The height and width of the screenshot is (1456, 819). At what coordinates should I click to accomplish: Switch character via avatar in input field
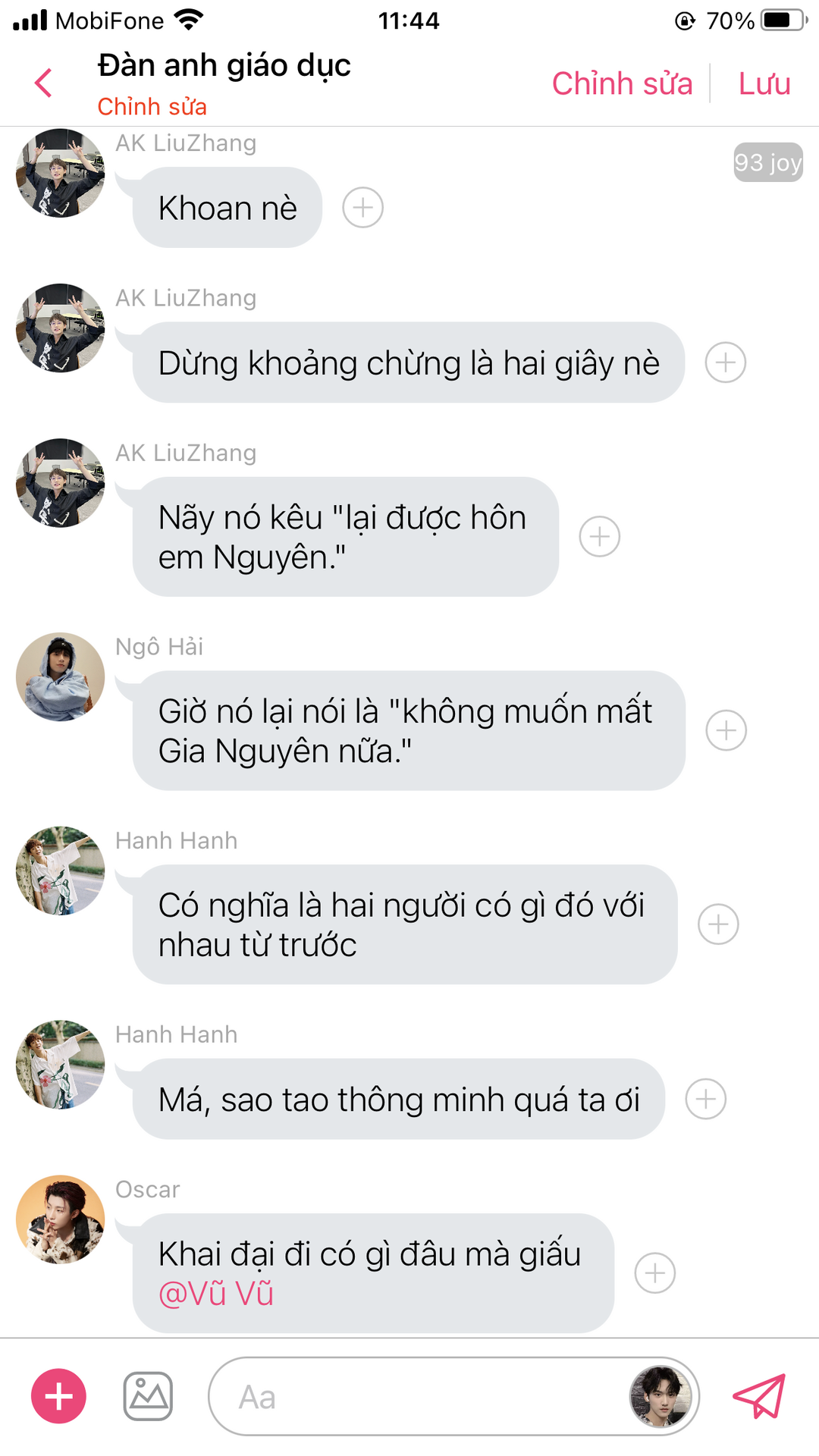[661, 1396]
